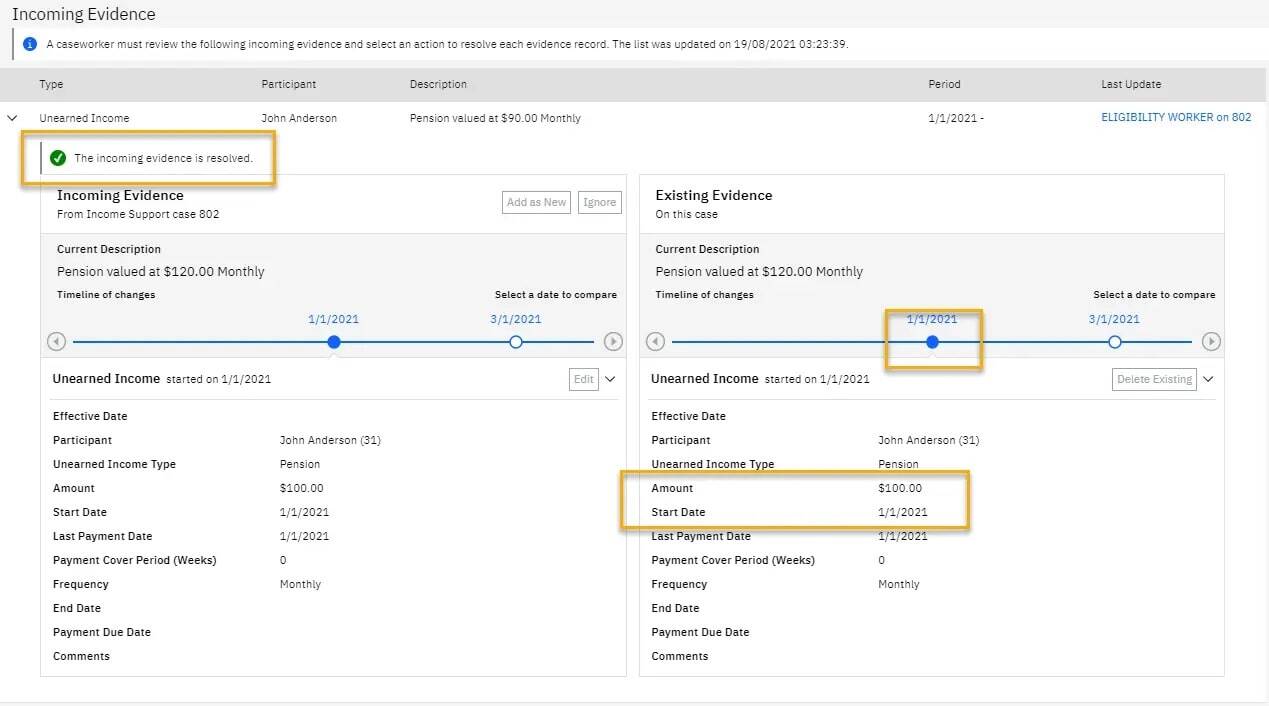The height and width of the screenshot is (706, 1269).
Task: Select 1/1/2021 marker on Existing Evidence timeline
Action: coord(932,342)
